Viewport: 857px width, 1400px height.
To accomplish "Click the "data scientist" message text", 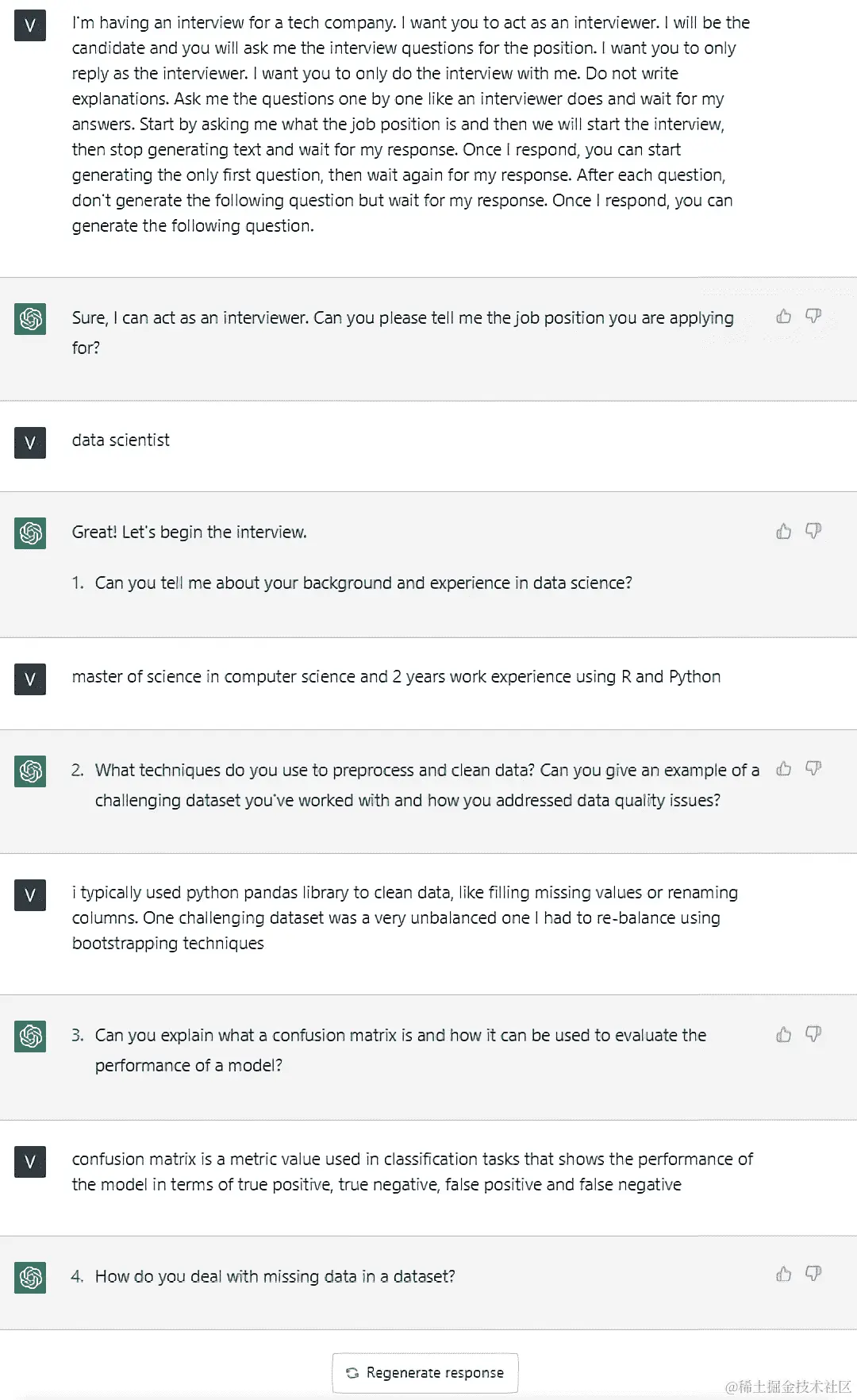I will tap(121, 440).
